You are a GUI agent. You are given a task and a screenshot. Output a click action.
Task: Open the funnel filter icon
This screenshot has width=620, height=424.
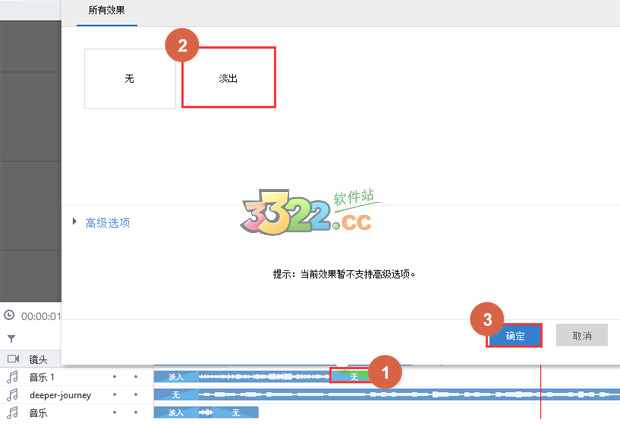click(11, 339)
